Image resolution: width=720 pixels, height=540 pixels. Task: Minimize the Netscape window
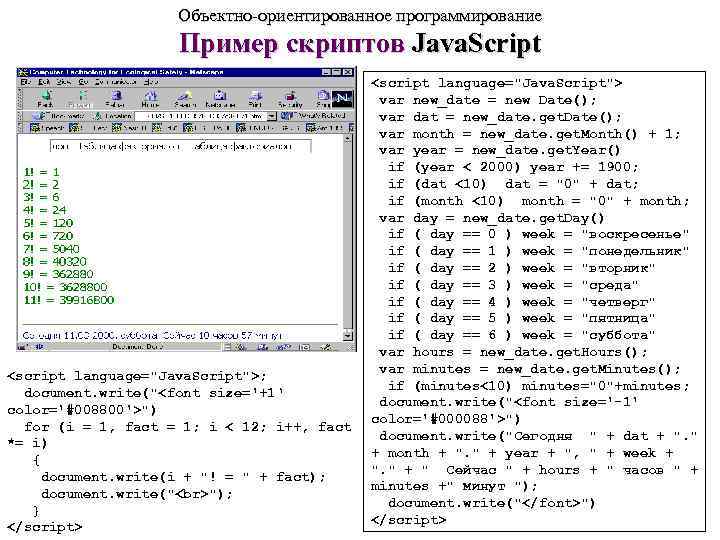tap(326, 72)
